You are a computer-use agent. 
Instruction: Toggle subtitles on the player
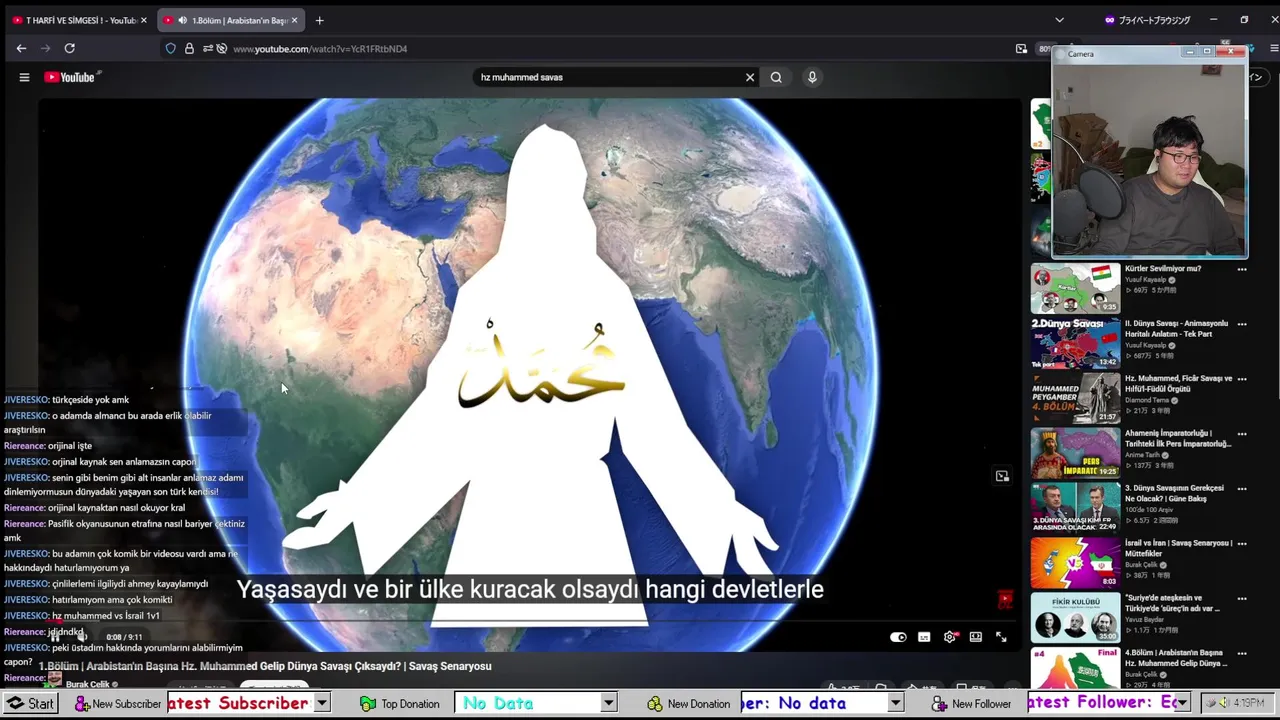click(x=924, y=637)
